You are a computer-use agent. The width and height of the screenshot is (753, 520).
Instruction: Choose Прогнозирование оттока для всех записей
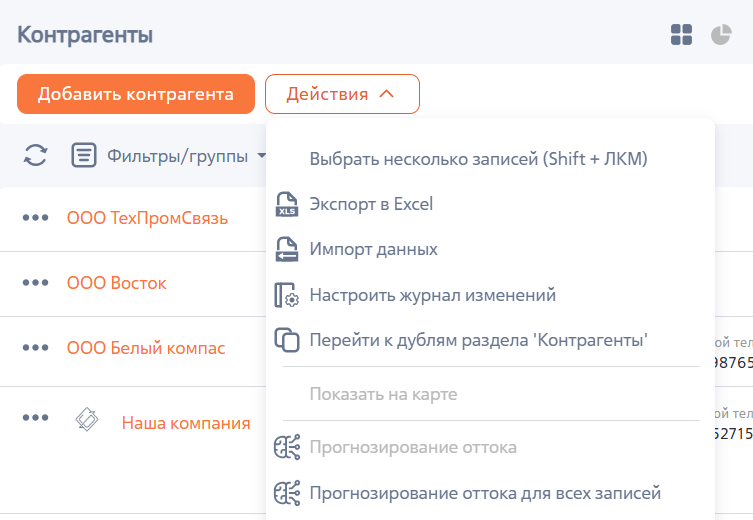click(485, 493)
